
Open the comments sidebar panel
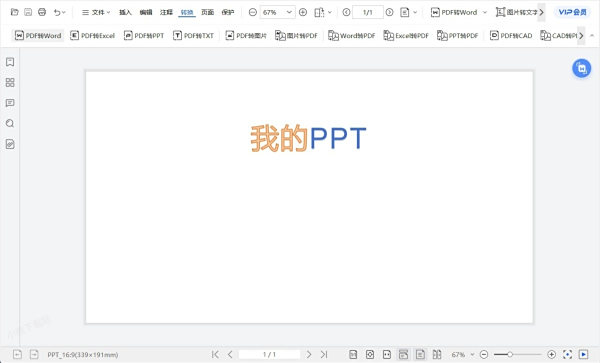[10, 103]
